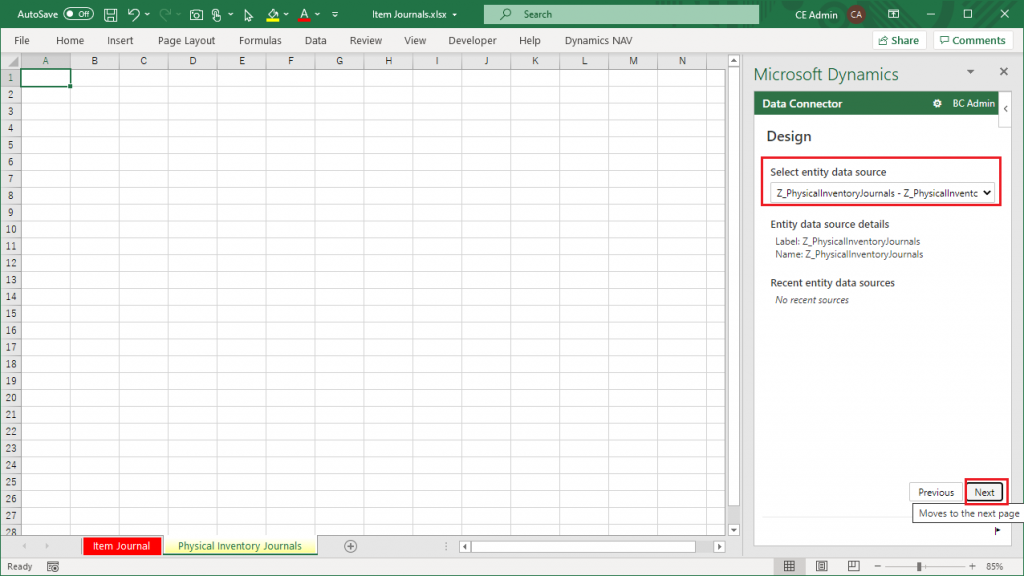Click the Camera screenshot icon
This screenshot has width=1024, height=576.
(x=196, y=14)
